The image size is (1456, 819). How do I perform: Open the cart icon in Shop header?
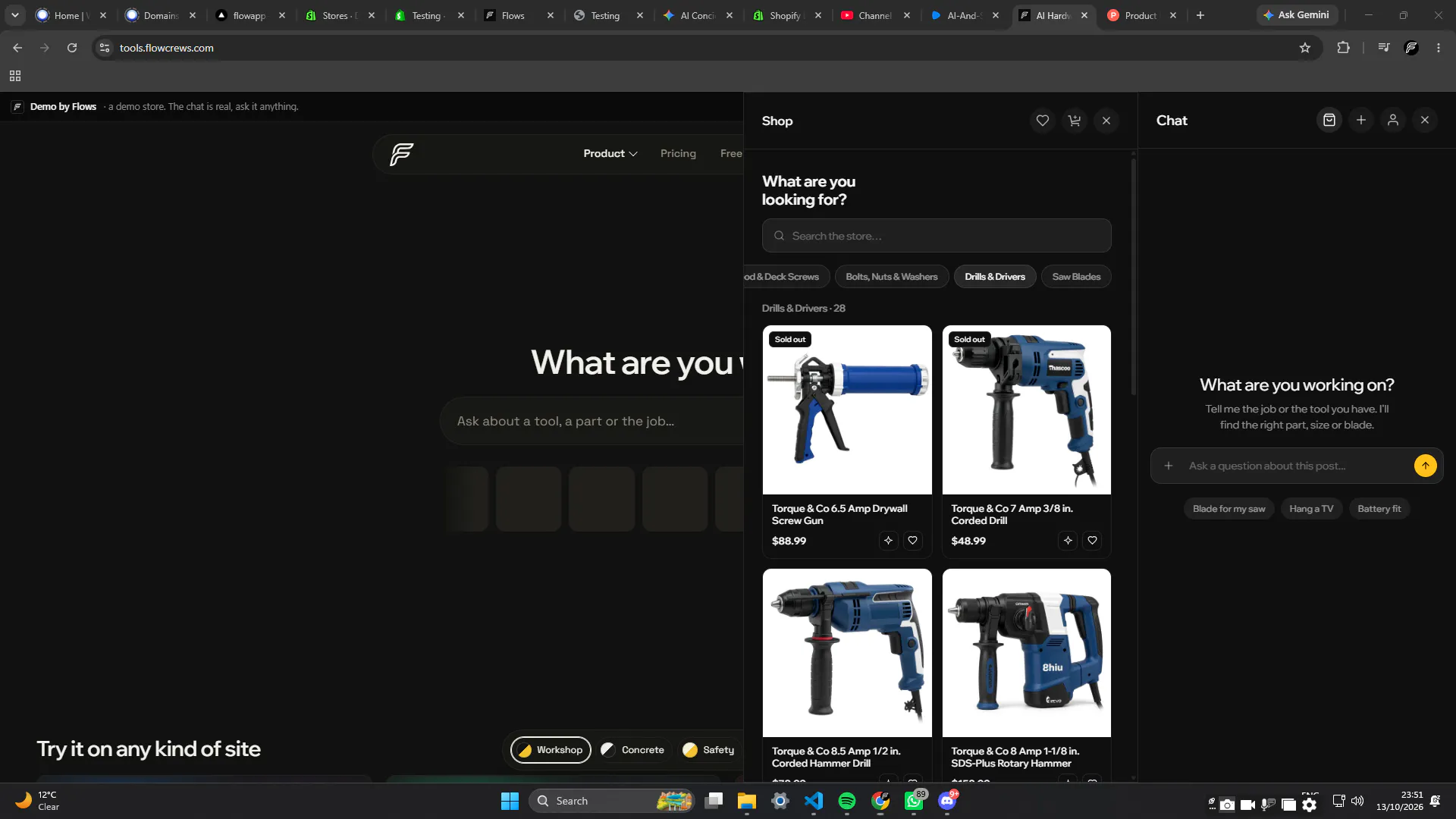coord(1075,121)
